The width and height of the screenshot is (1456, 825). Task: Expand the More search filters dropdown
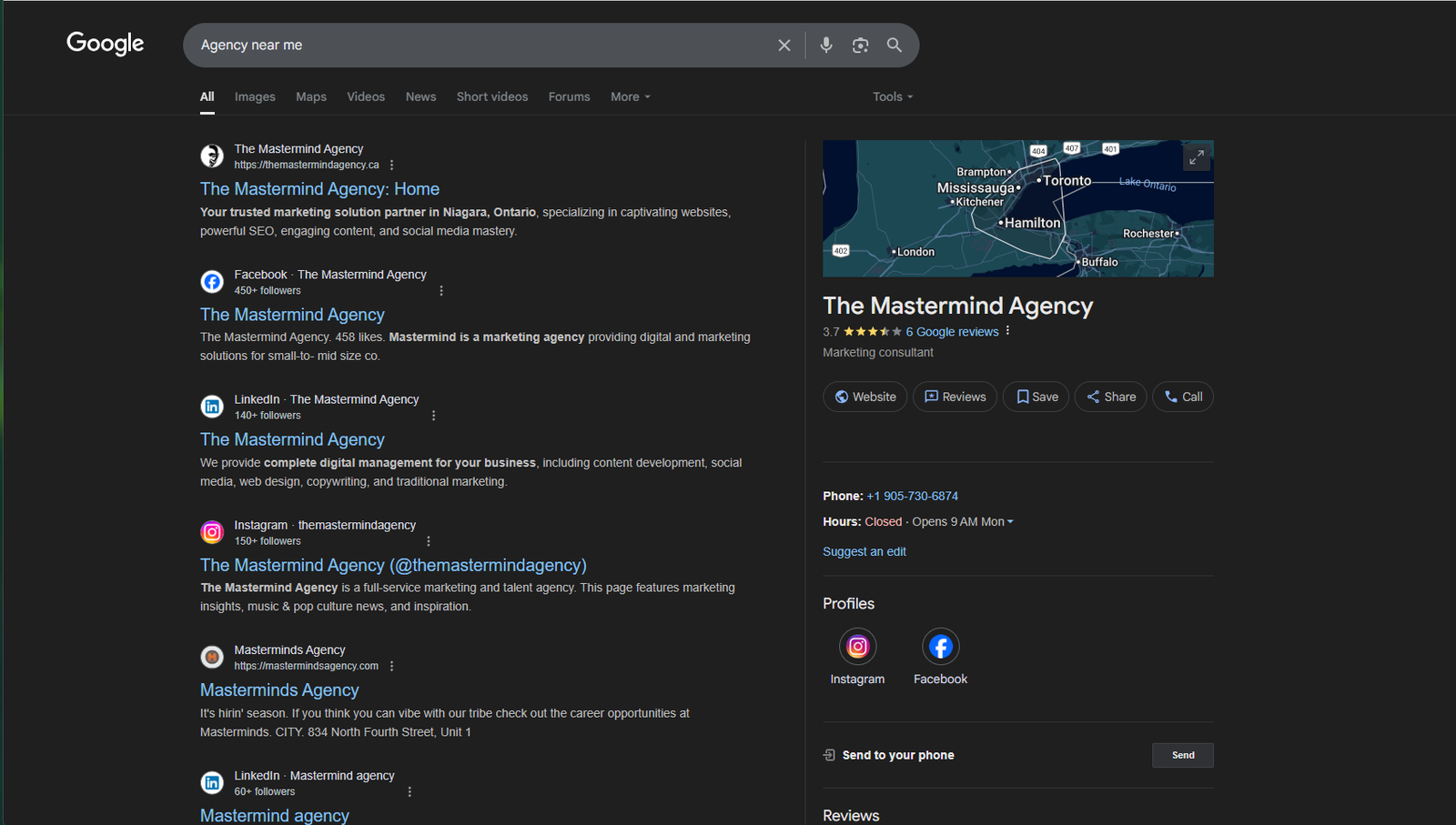[x=630, y=96]
